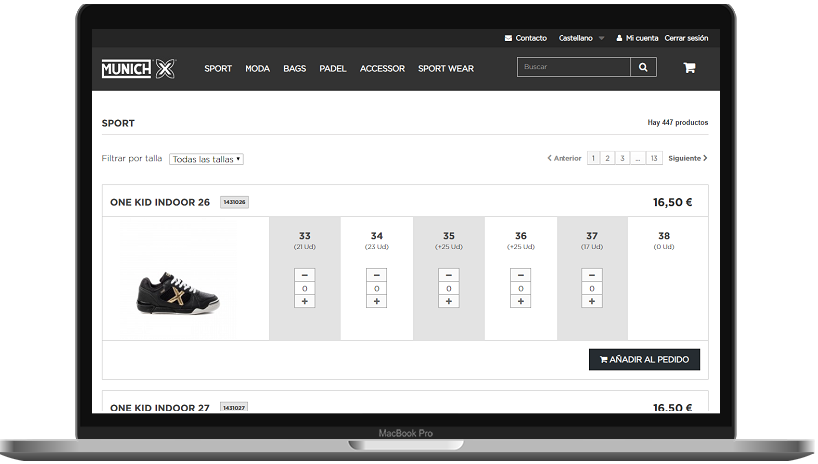Click the ONE KID INDOOR 26 product title

point(160,203)
